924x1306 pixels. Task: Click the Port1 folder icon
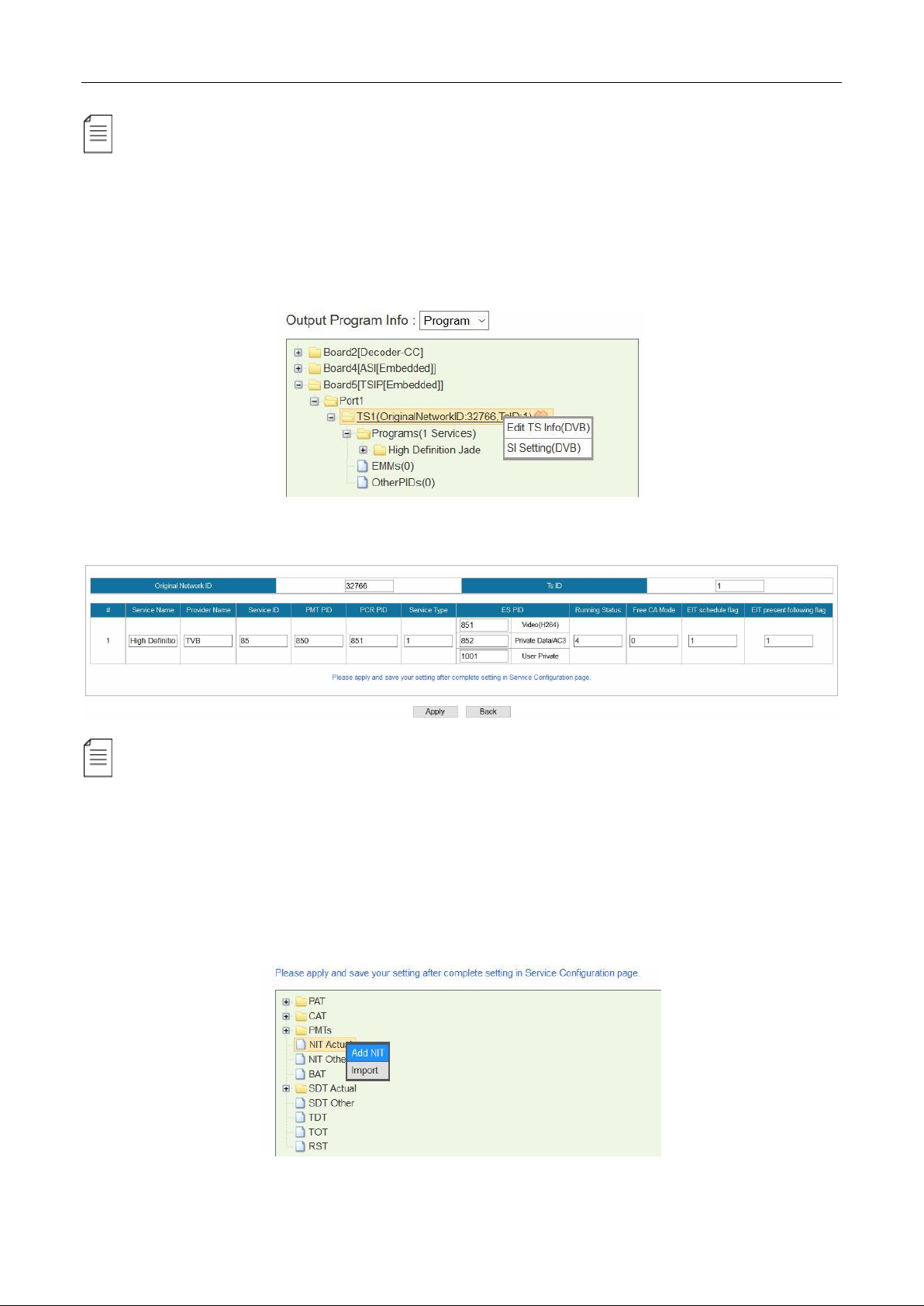click(331, 401)
